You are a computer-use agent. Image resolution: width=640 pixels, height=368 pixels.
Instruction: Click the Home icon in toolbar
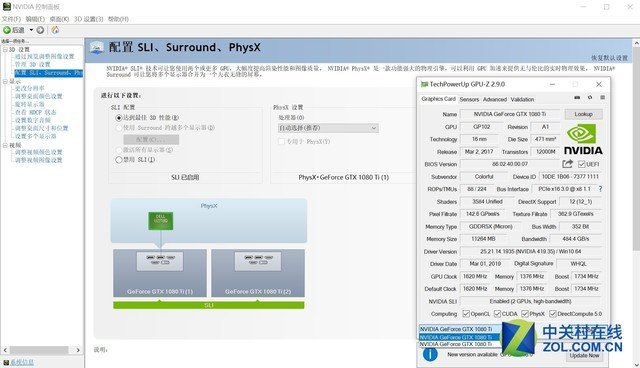(x=55, y=30)
